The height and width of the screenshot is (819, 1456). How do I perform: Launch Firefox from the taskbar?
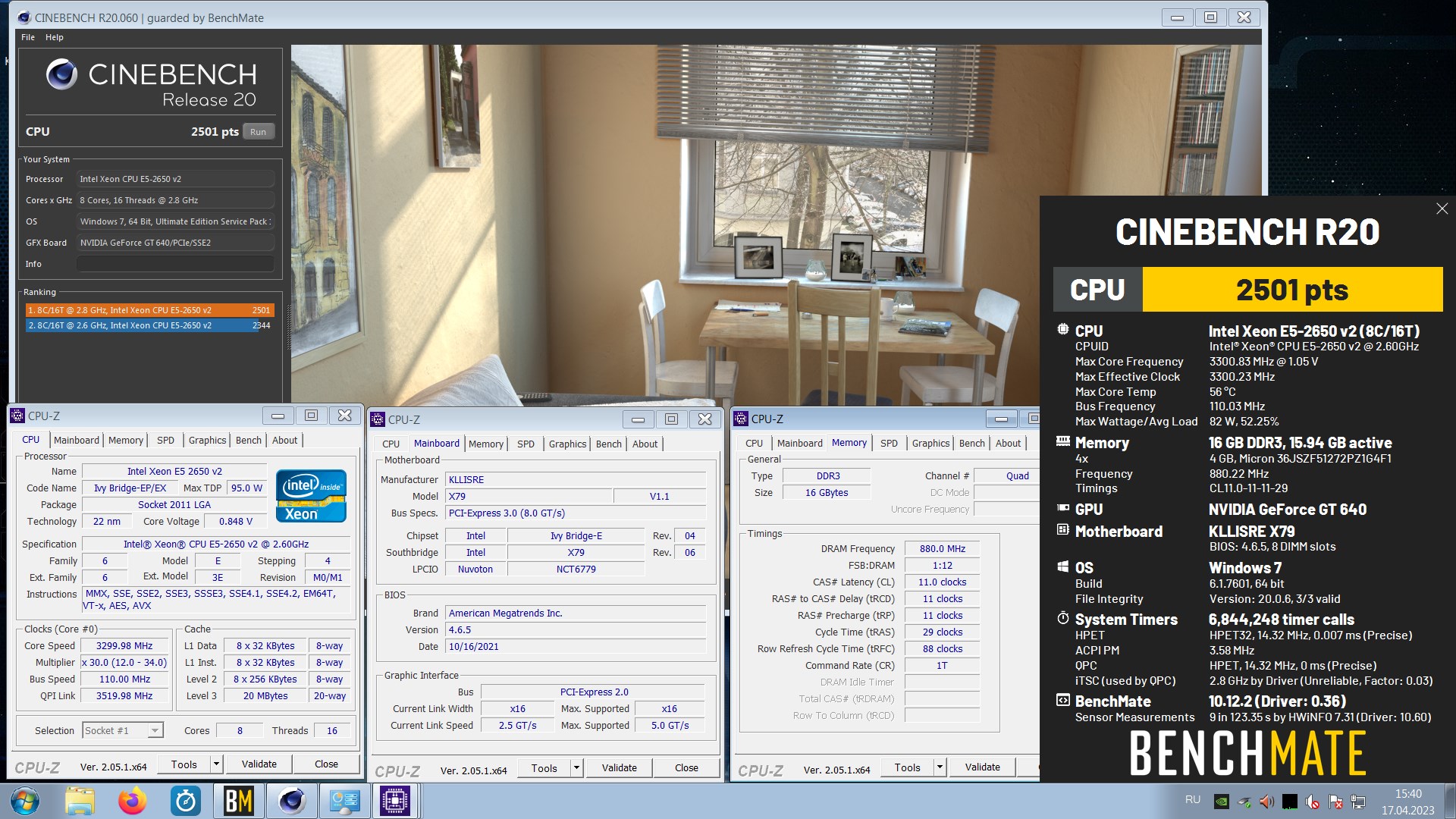click(133, 801)
